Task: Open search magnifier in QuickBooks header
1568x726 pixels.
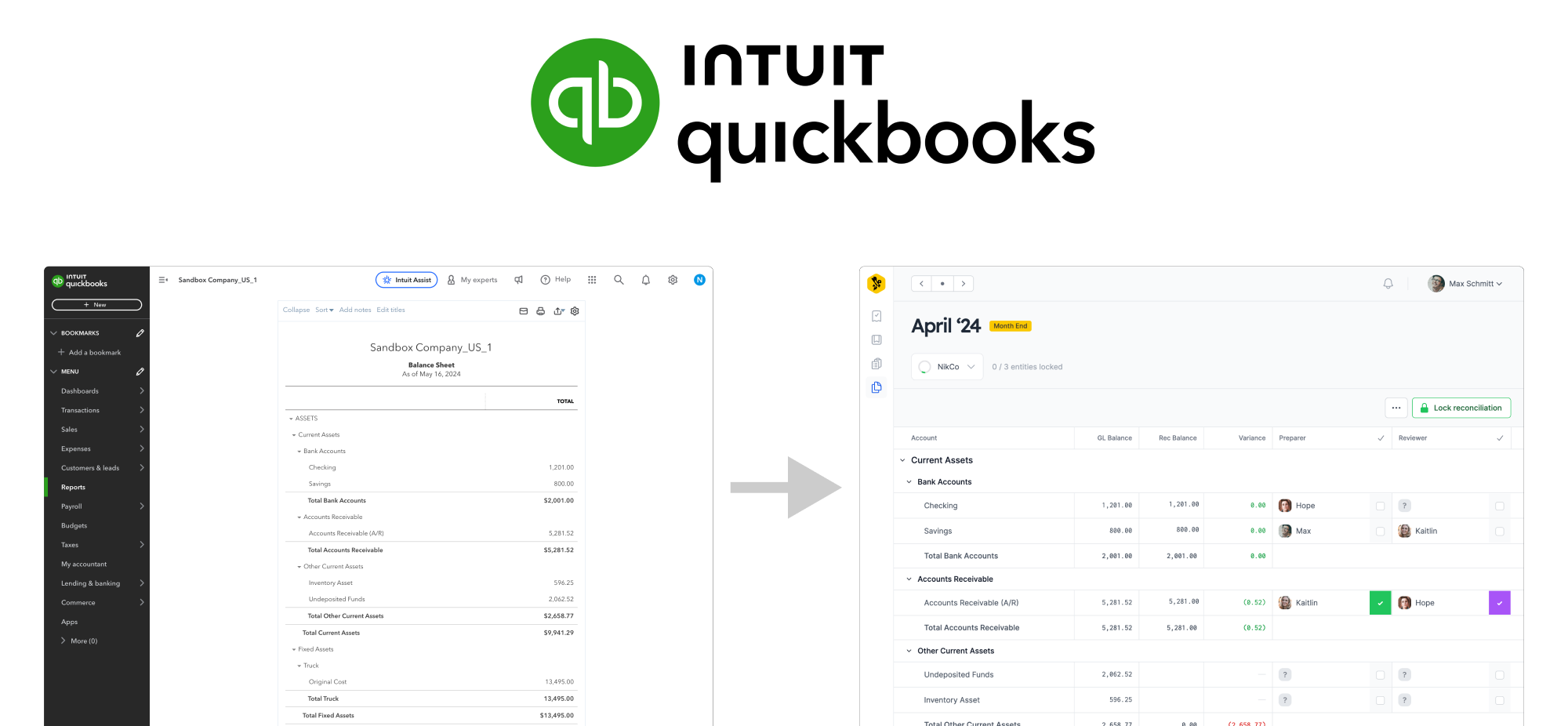Action: 619,280
